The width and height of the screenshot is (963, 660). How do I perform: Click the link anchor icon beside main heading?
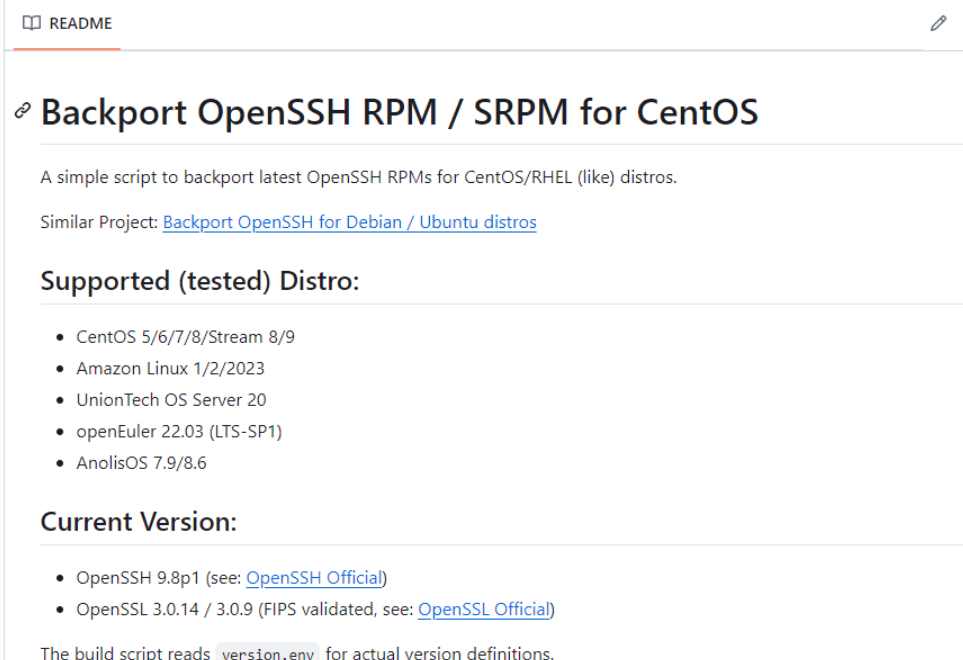[x=23, y=111]
